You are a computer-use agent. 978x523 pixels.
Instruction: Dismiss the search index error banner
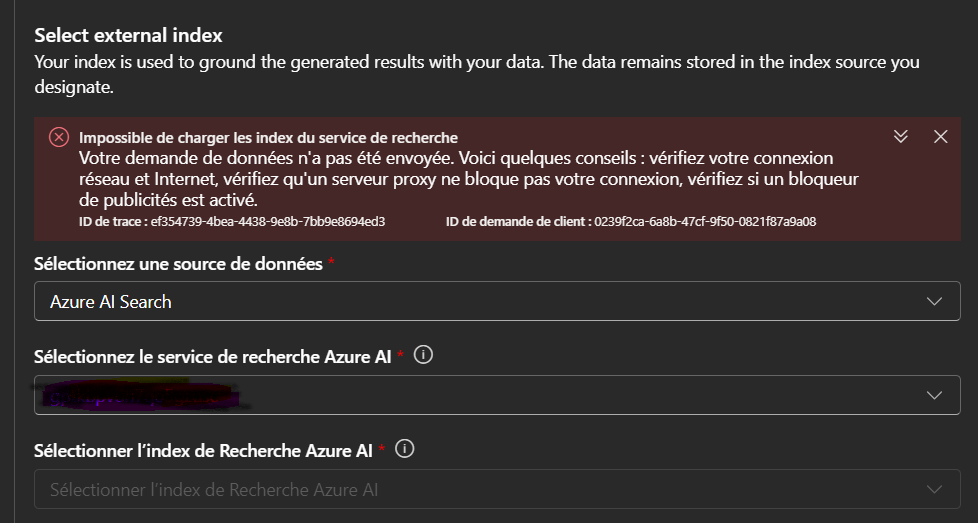(940, 137)
